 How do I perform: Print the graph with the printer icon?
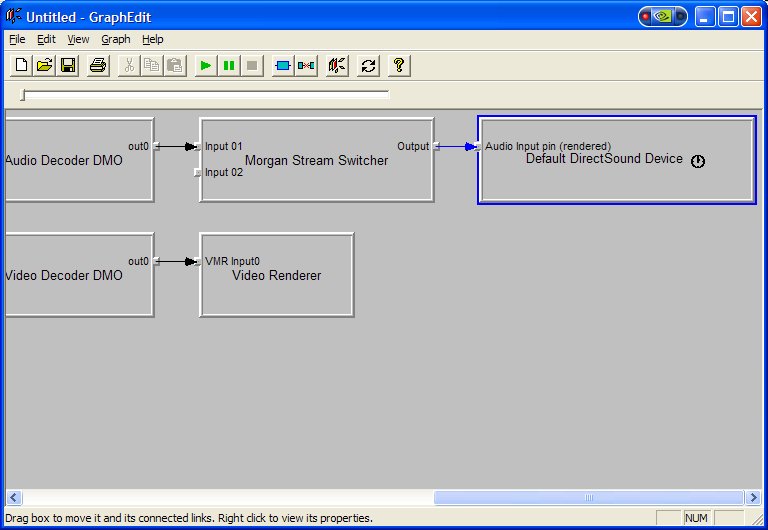pos(98,65)
